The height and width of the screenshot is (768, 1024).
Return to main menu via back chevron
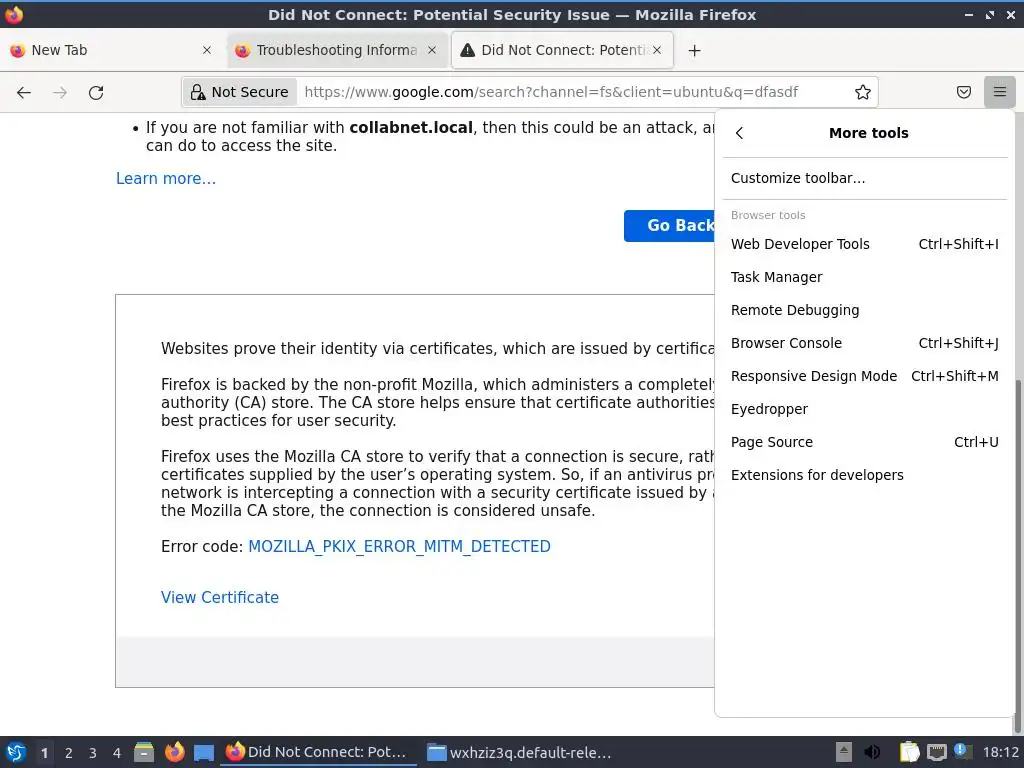(x=739, y=133)
